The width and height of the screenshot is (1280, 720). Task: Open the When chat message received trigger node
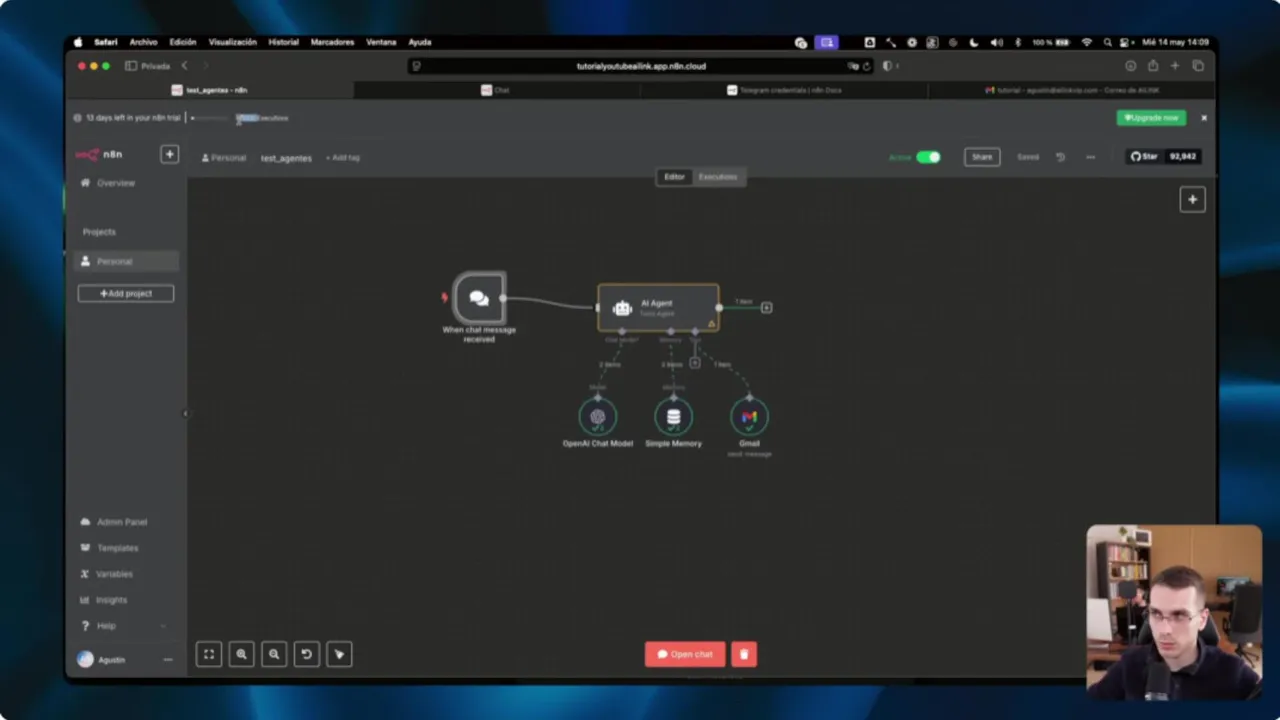click(479, 298)
